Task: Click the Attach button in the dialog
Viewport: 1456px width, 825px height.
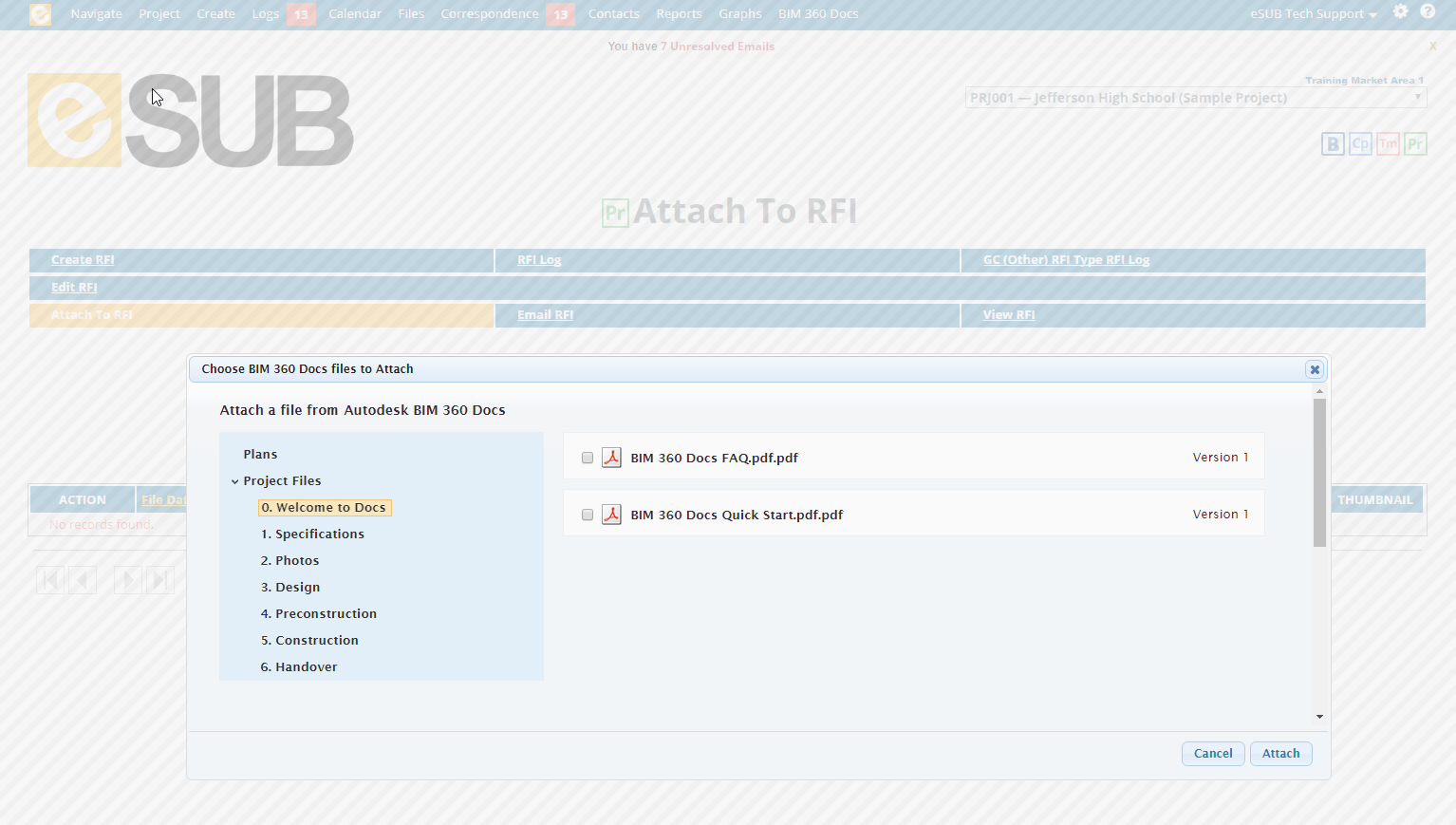Action: coord(1280,753)
